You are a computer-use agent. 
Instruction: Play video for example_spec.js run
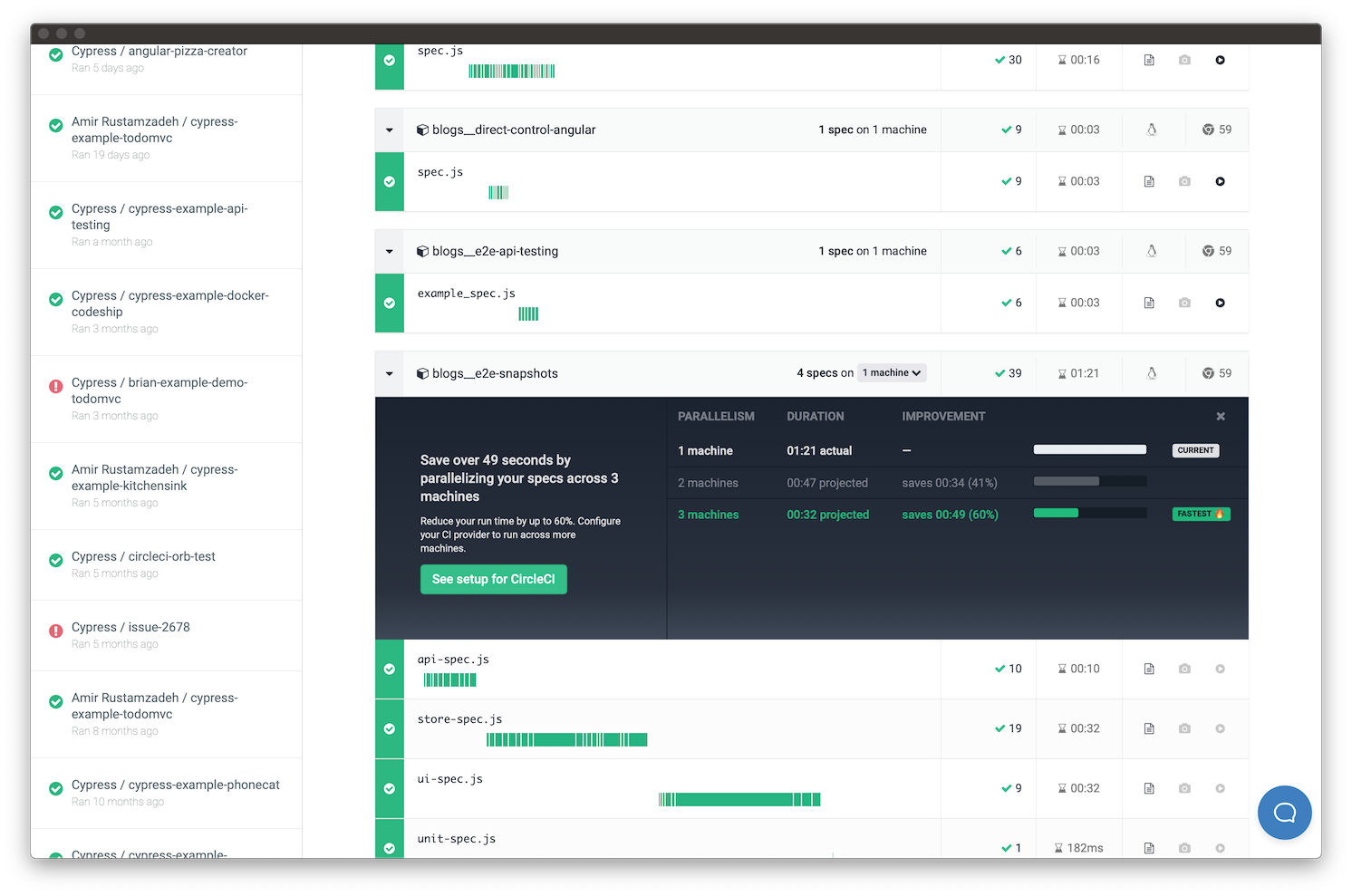click(x=1220, y=303)
